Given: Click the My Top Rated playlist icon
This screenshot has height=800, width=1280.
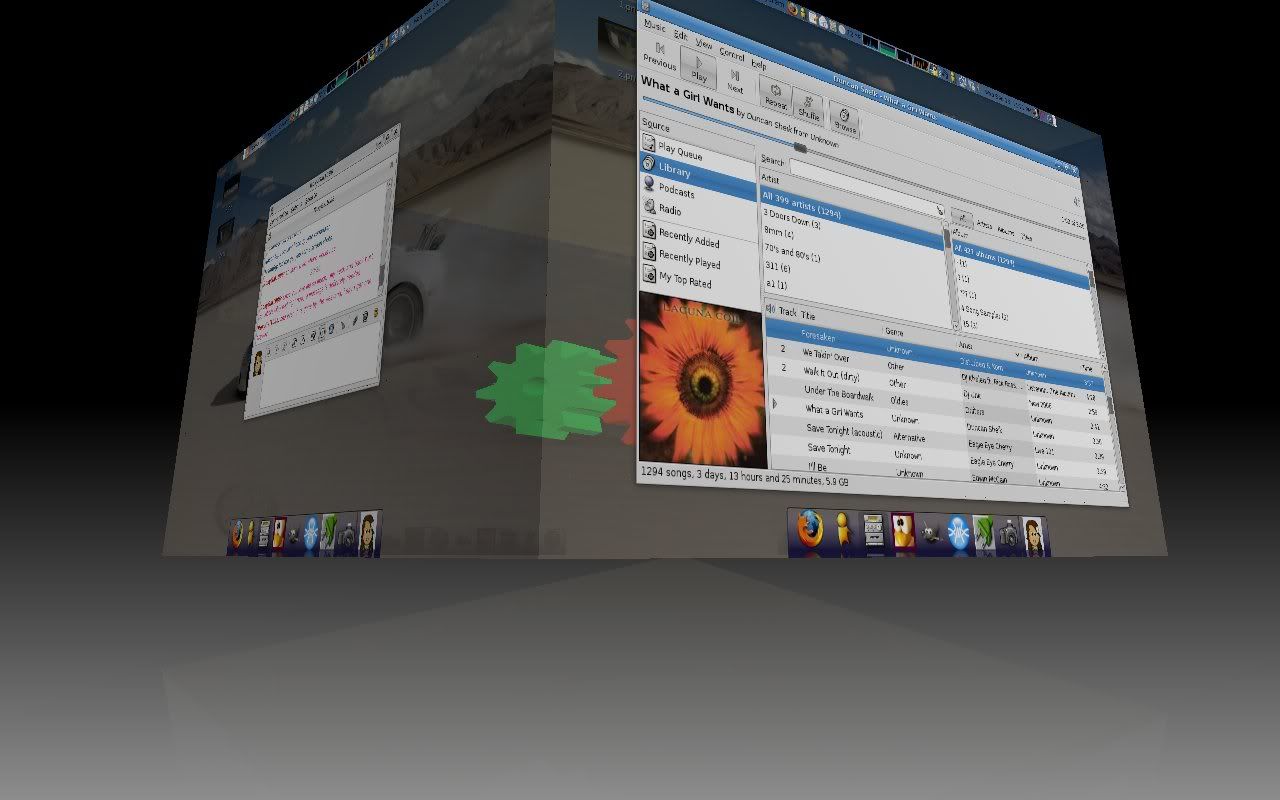Looking at the screenshot, I should click(x=649, y=273).
